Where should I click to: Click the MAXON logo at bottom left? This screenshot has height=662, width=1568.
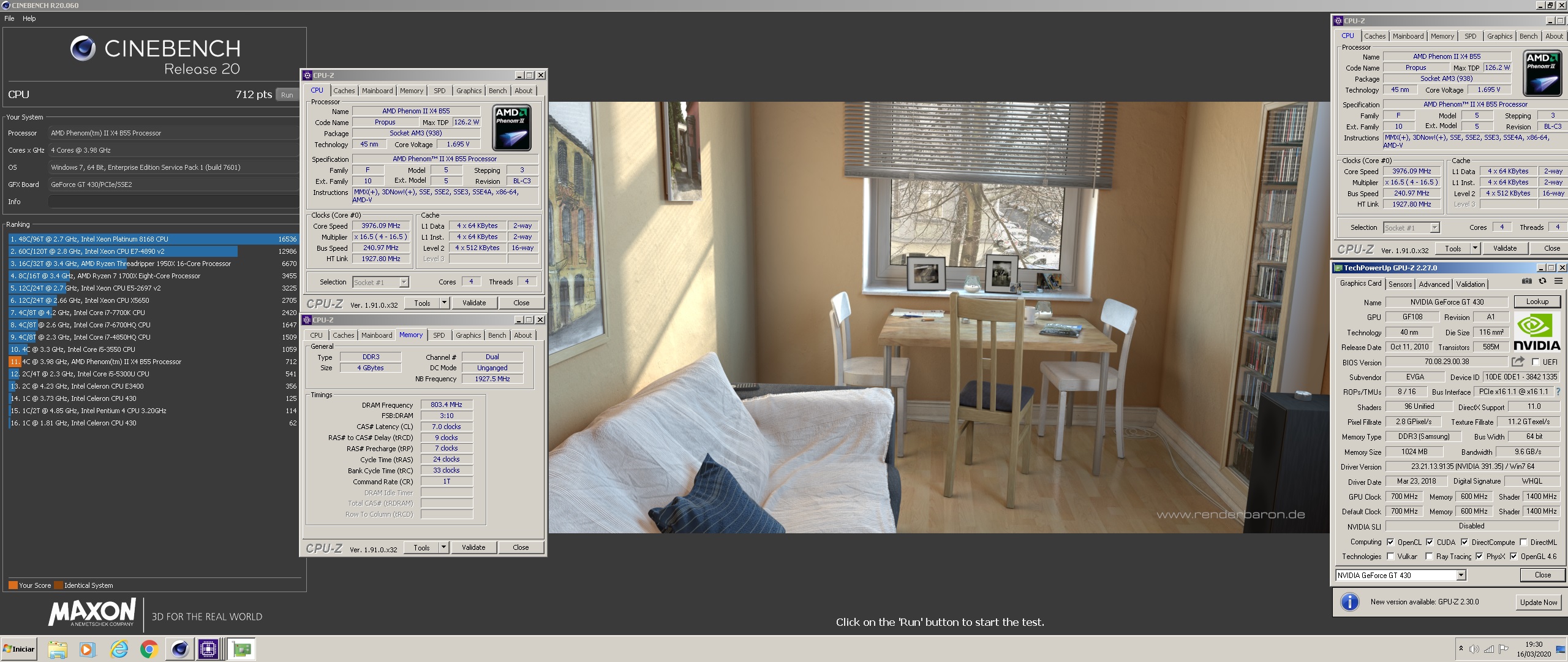92,612
